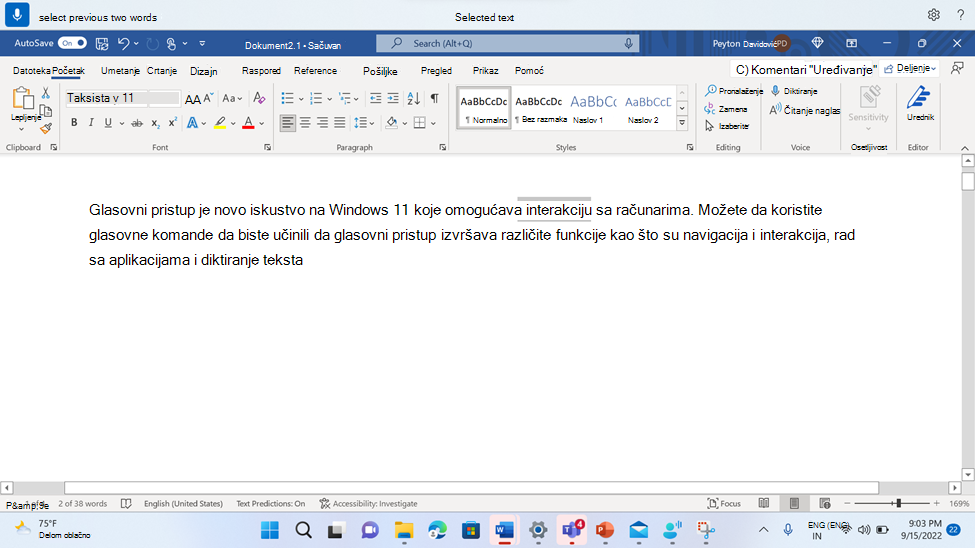Justify the paragraph text

(x=340, y=123)
